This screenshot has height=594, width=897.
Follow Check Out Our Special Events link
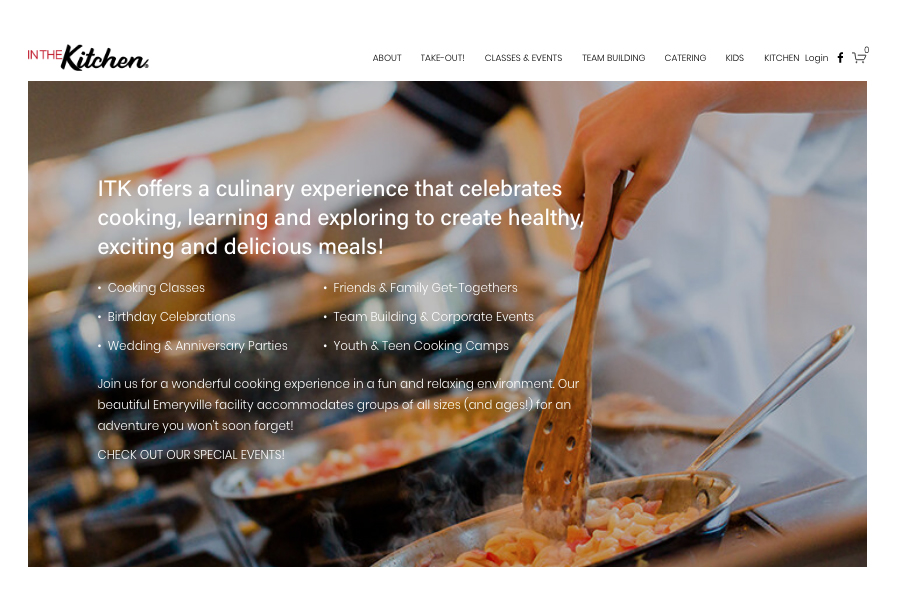click(191, 454)
